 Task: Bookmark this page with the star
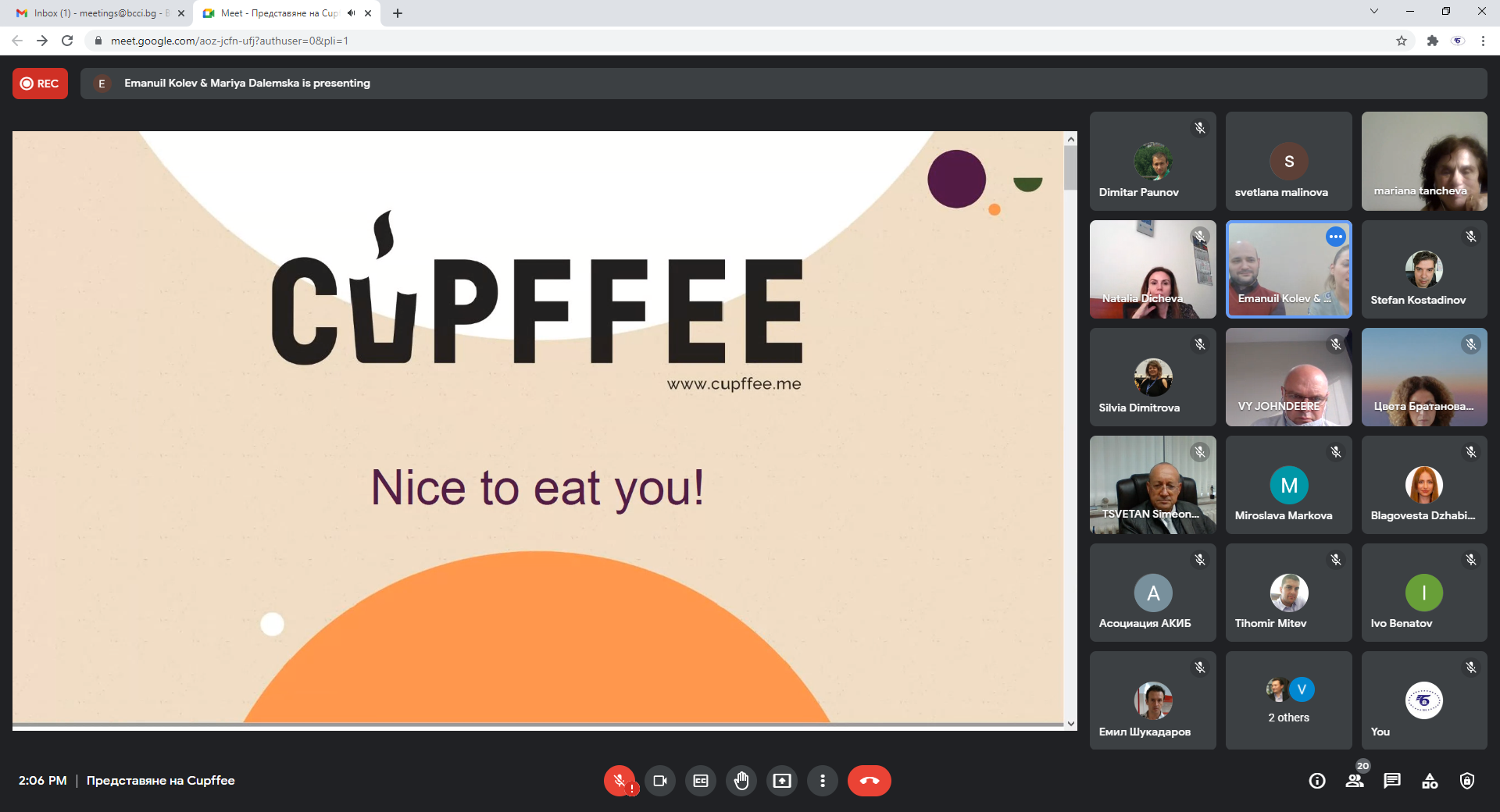[1402, 41]
